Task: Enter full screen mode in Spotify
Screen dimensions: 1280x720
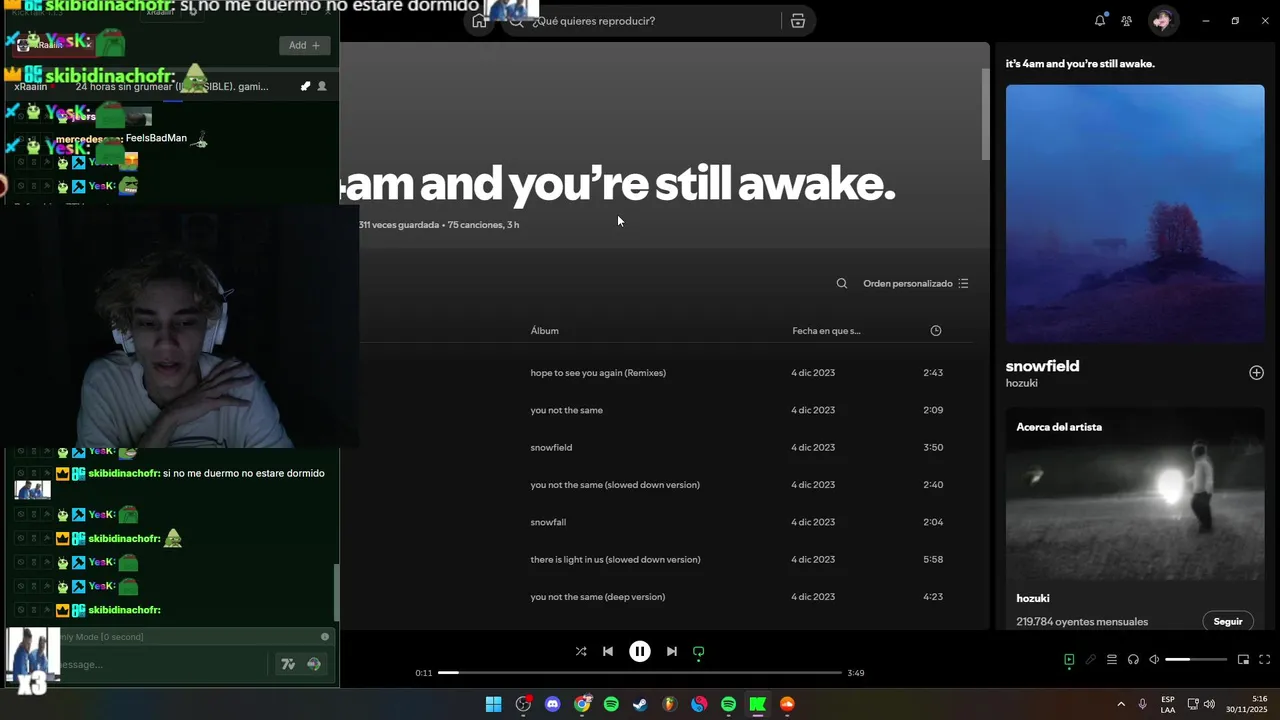Action: pos(1265,660)
